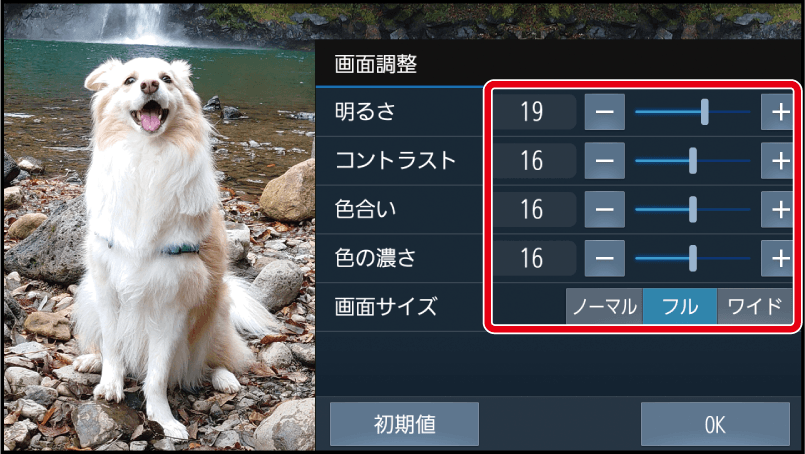The image size is (805, 454).
Task: Select ワイド screen size
Action: pyautogui.click(x=755, y=307)
